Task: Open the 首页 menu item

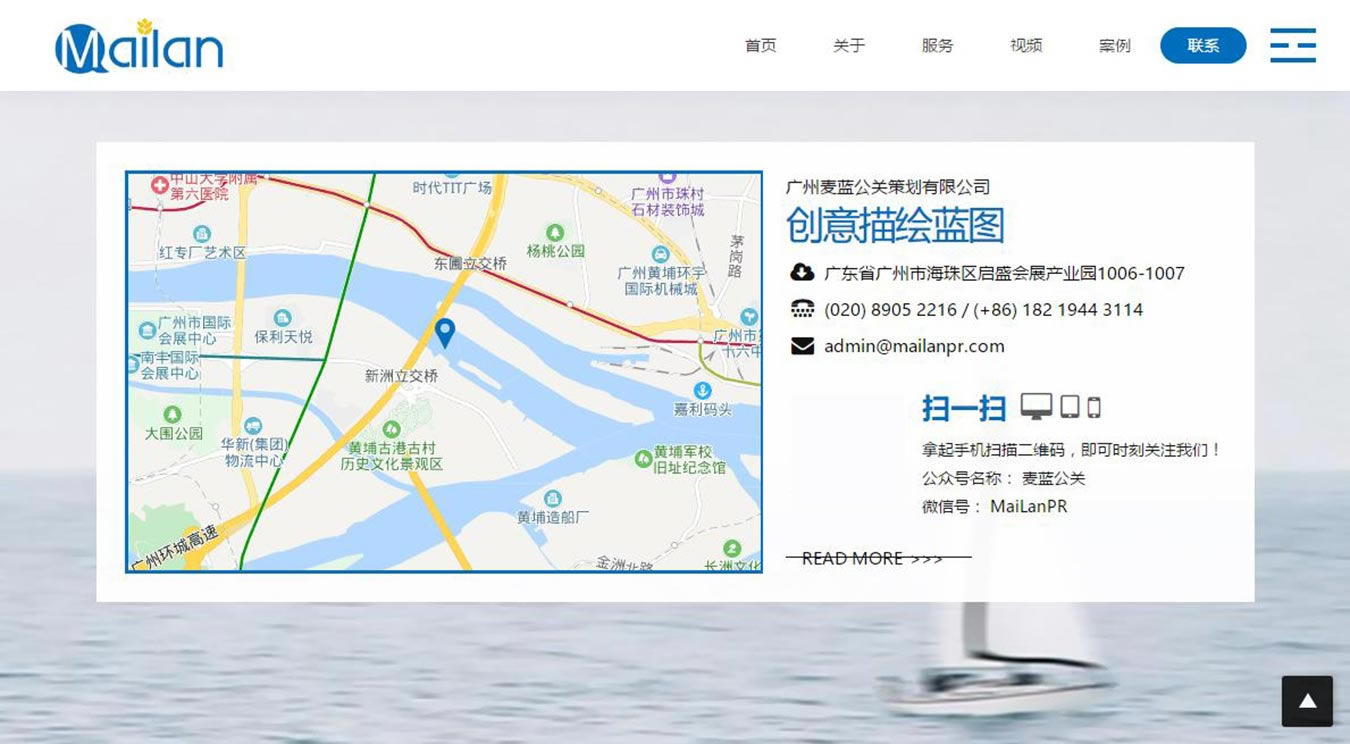Action: (760, 46)
